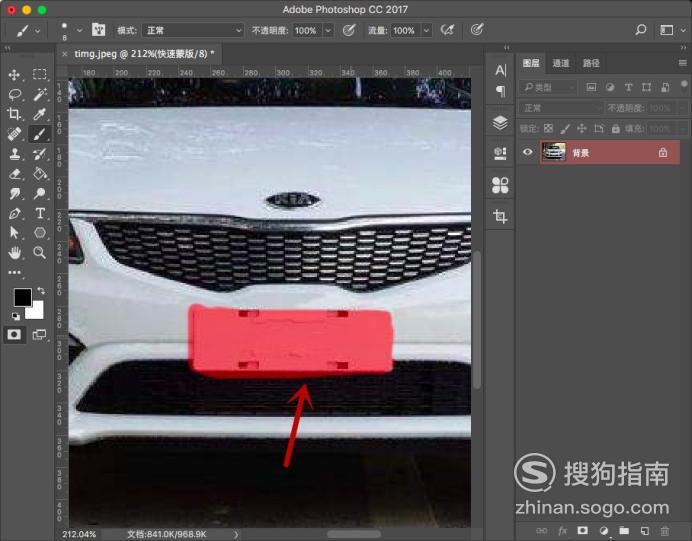
Task: Select the Magic Wand tool
Action: 40,94
